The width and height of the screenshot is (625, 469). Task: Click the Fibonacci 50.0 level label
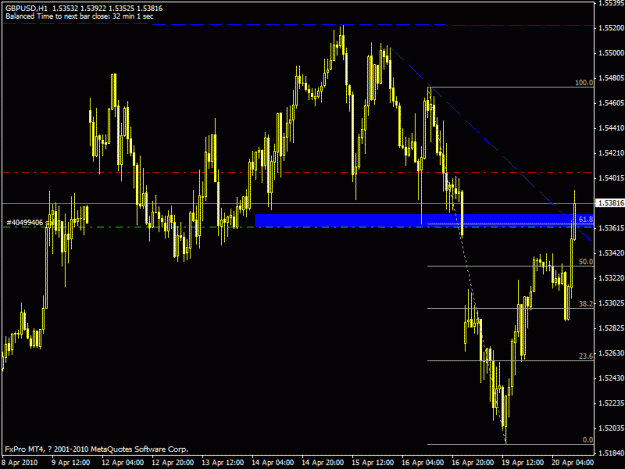pyautogui.click(x=586, y=262)
